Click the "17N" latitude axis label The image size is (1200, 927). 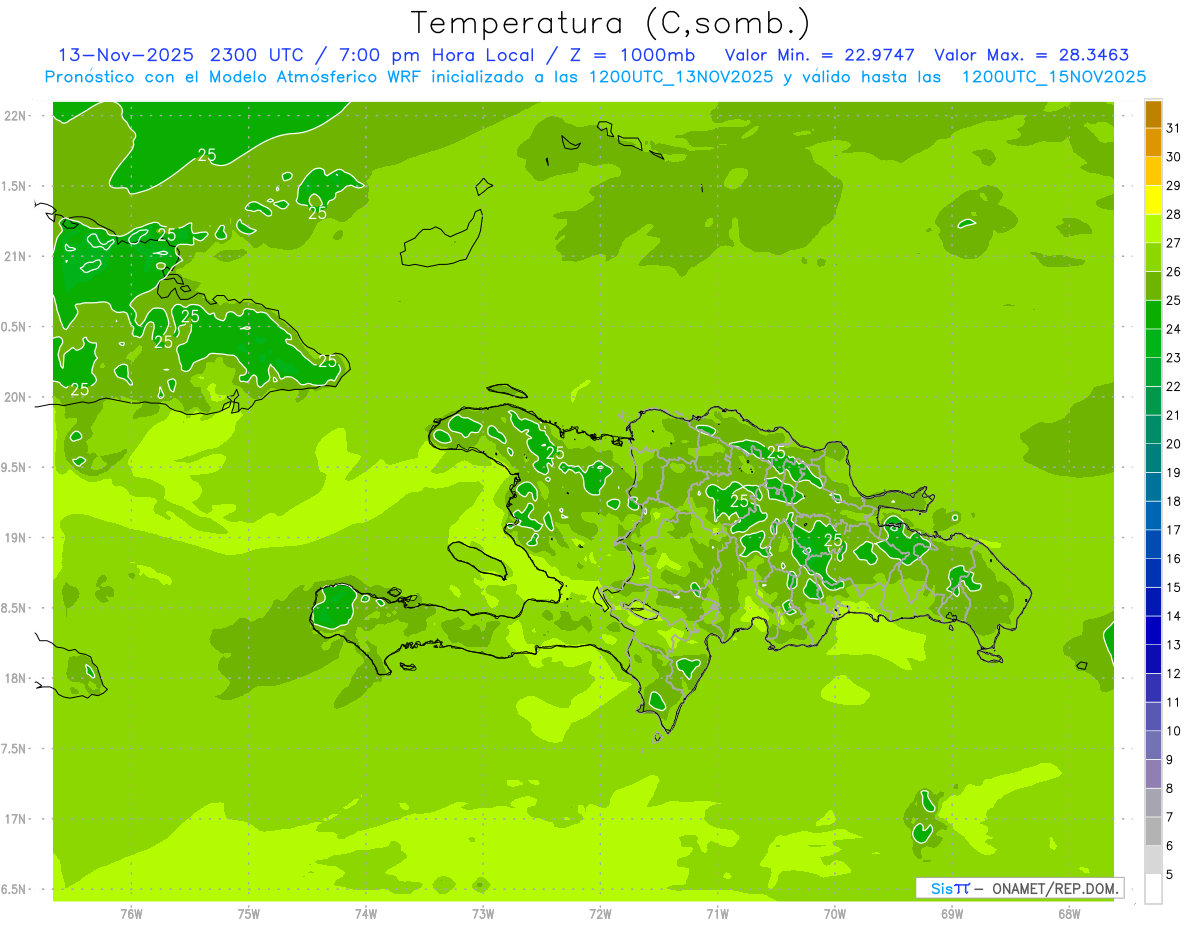point(15,819)
